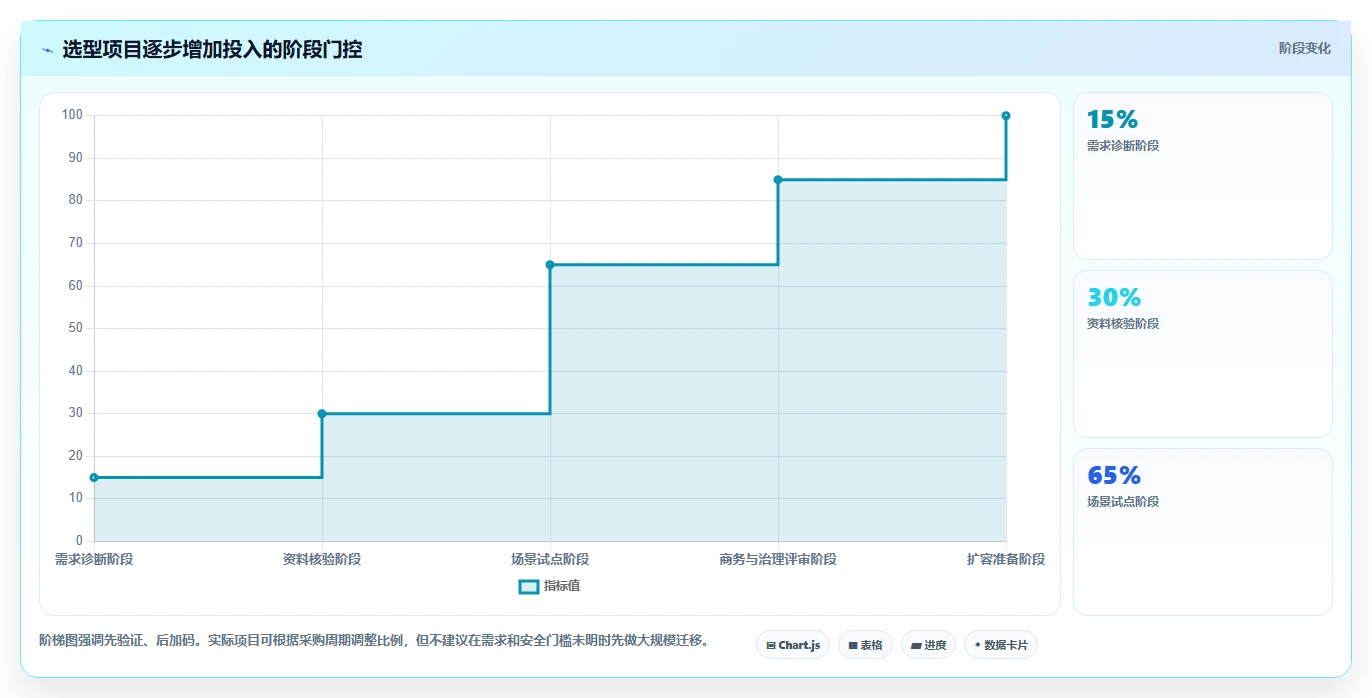The image size is (1372, 698).
Task: Select the 需求诊断阶段 data point at 15
Action: [94, 478]
